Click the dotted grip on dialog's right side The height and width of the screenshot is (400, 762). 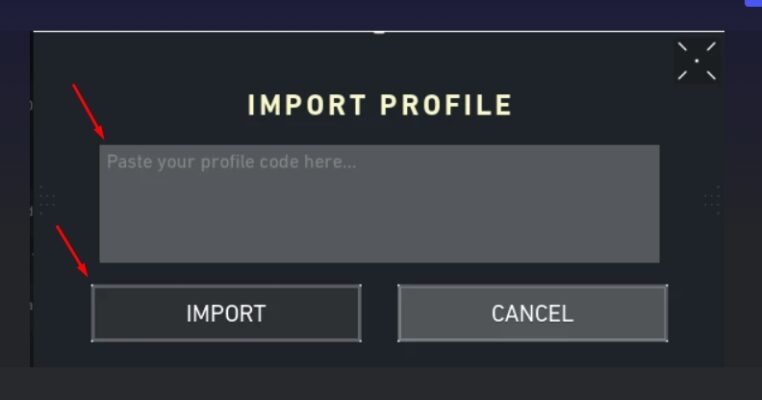click(x=712, y=199)
